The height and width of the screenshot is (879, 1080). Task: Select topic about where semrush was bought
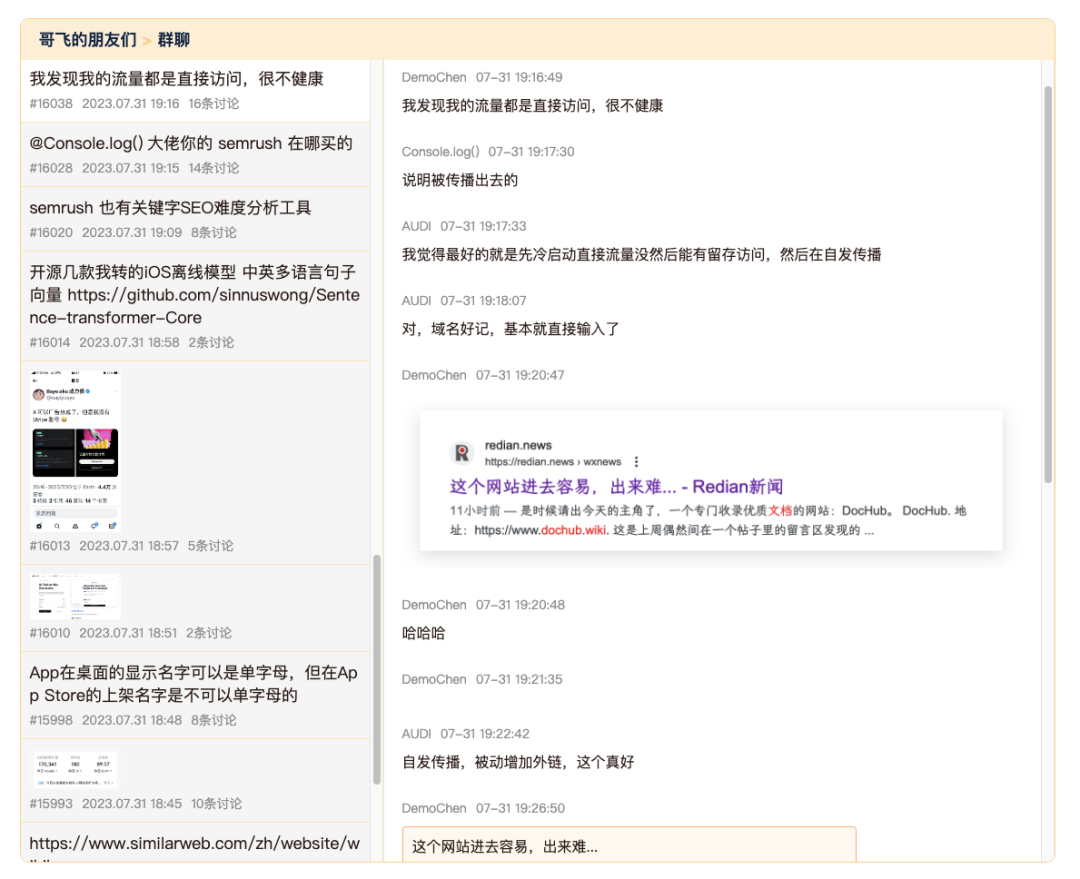[191, 143]
